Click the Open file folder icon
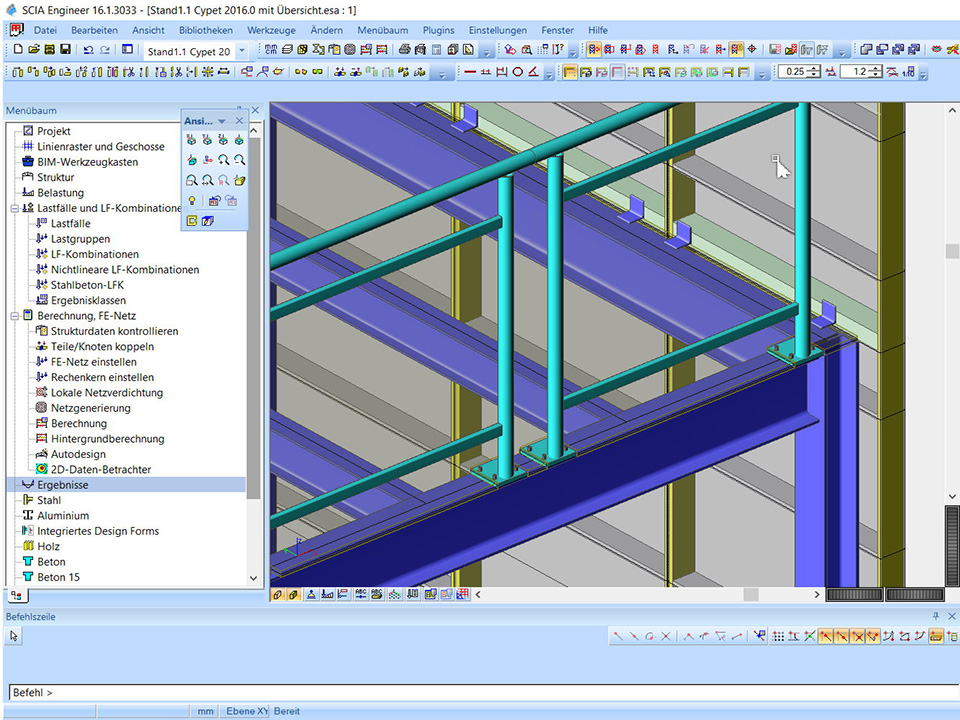Viewport: 960px width, 720px height. [34, 50]
